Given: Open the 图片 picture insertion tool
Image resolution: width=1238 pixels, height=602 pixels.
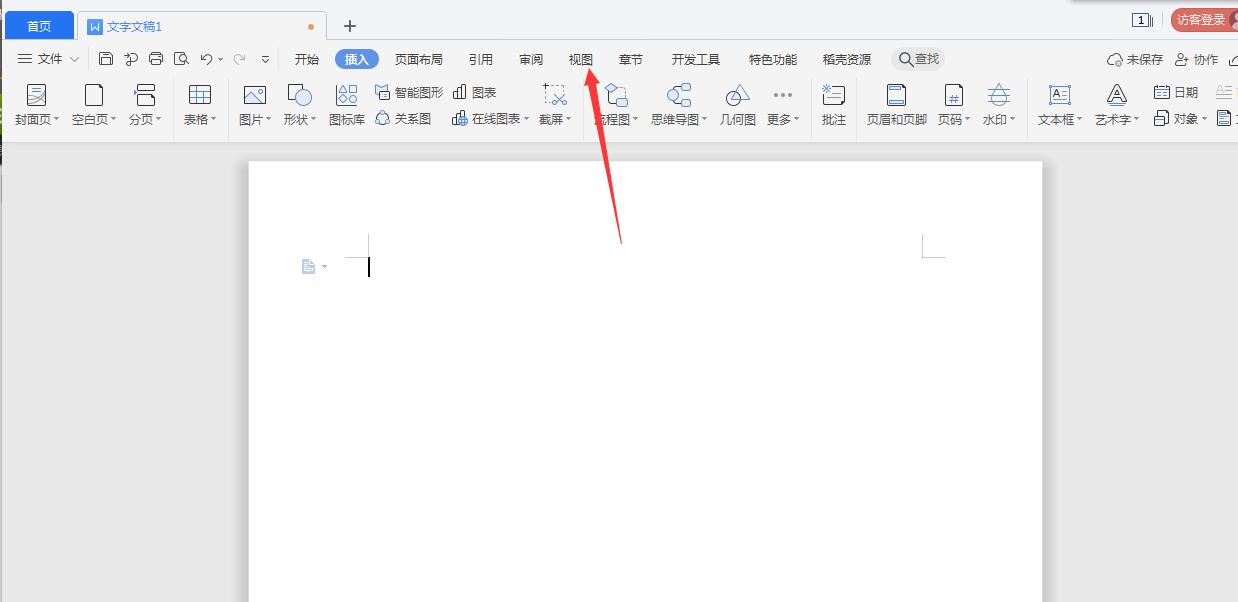Looking at the screenshot, I should pyautogui.click(x=253, y=105).
